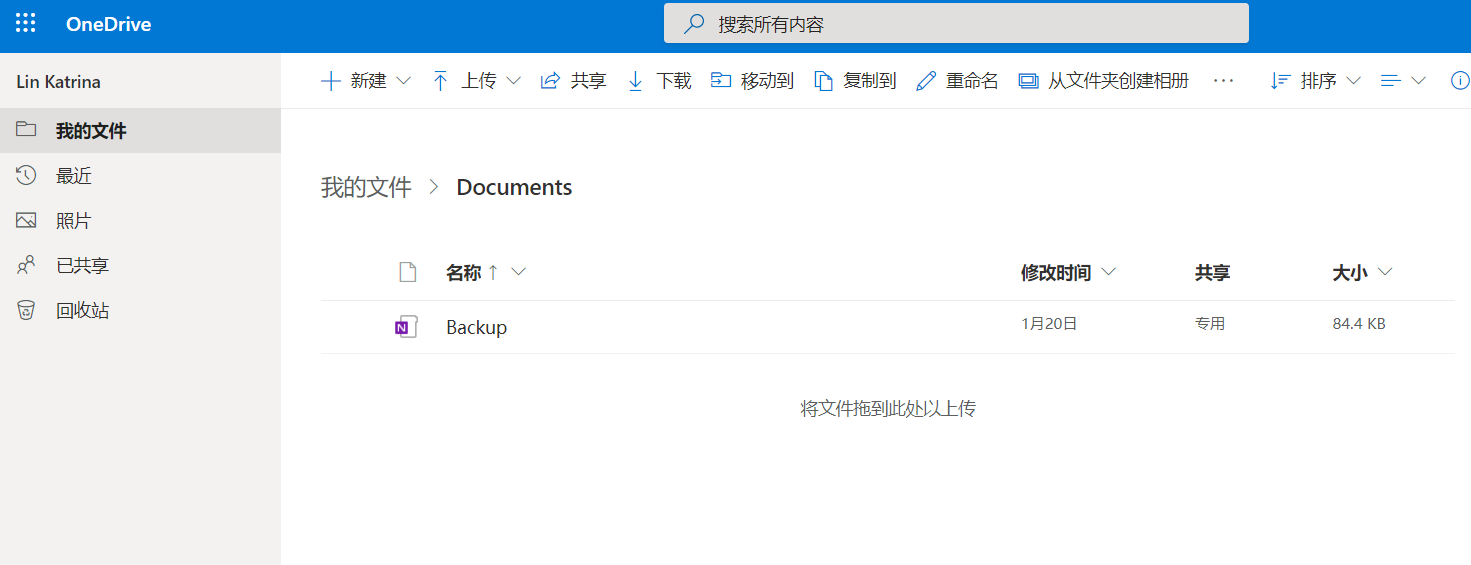Click the Backup OneNote file icon
1471x565 pixels.
pyautogui.click(x=406, y=327)
